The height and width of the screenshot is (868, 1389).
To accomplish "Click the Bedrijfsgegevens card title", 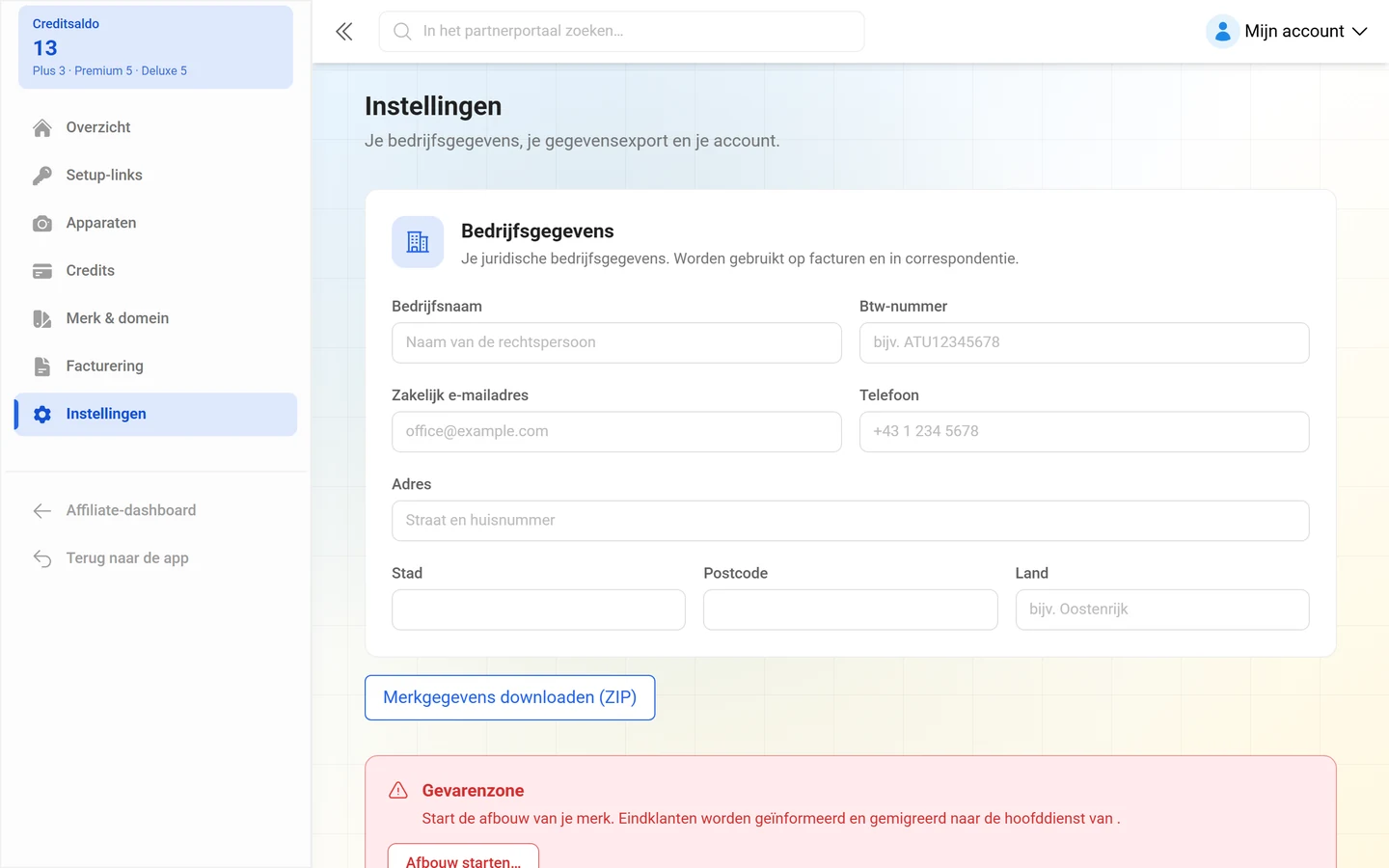I will (x=537, y=231).
